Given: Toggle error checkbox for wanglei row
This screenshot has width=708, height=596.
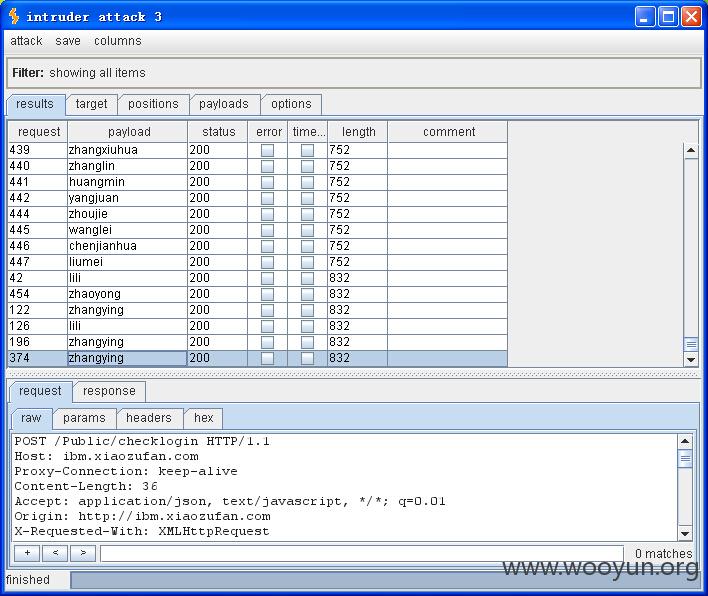Looking at the screenshot, I should pyautogui.click(x=267, y=230).
